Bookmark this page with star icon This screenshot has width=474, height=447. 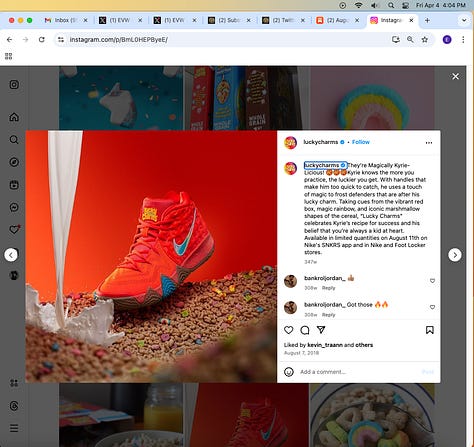(425, 40)
